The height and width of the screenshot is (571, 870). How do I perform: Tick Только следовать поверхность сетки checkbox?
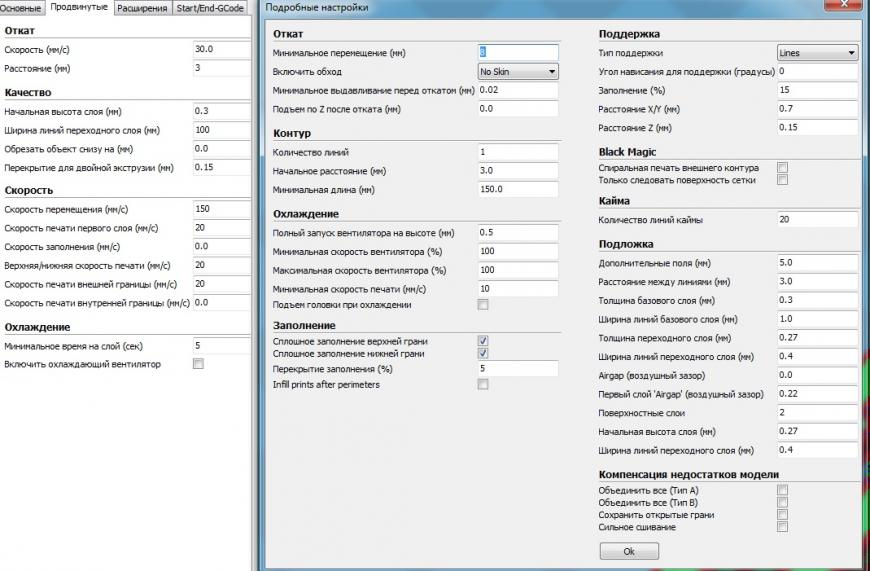click(x=782, y=179)
